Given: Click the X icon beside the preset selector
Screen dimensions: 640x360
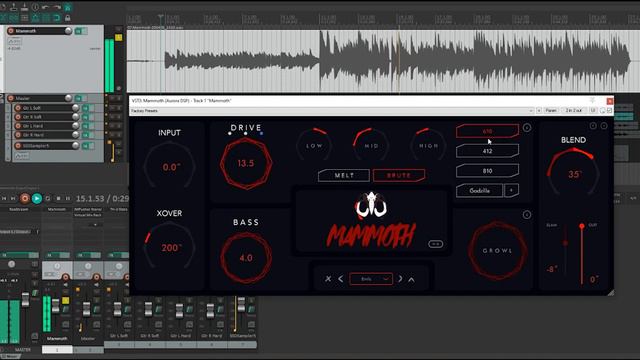Looking at the screenshot, I should (x=328, y=279).
